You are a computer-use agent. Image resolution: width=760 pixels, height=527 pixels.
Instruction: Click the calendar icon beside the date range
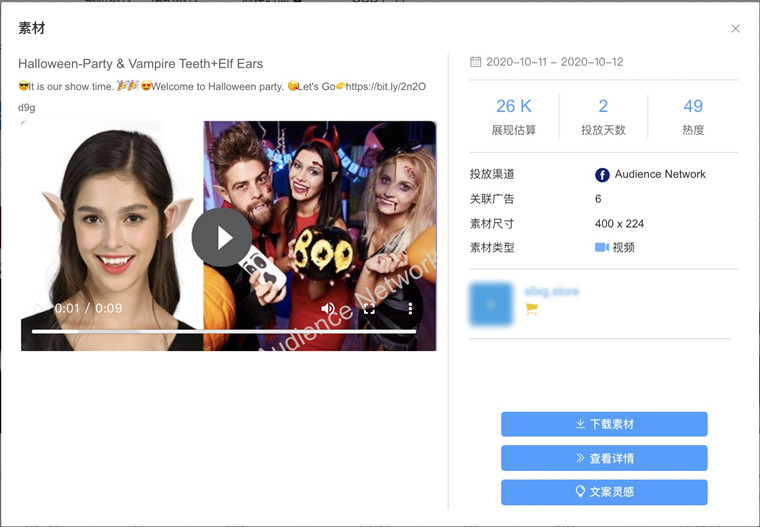tap(476, 62)
